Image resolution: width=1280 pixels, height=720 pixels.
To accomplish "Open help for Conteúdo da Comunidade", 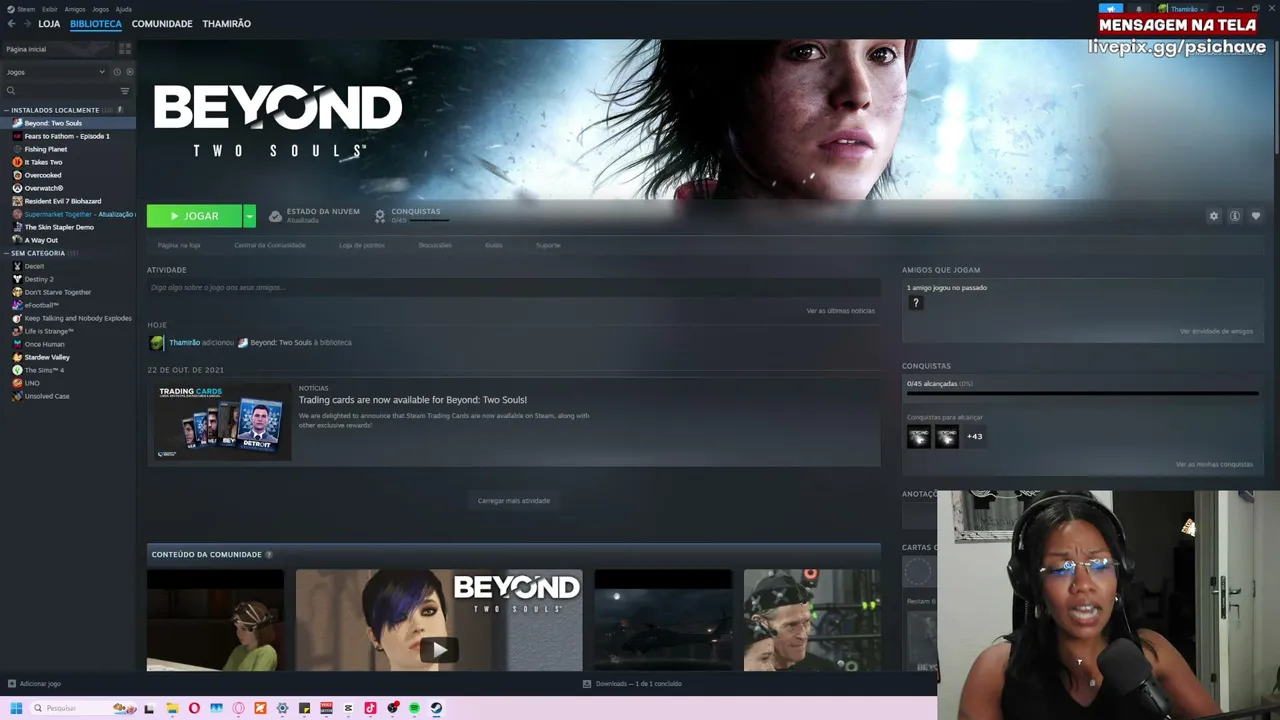I will pos(269,555).
